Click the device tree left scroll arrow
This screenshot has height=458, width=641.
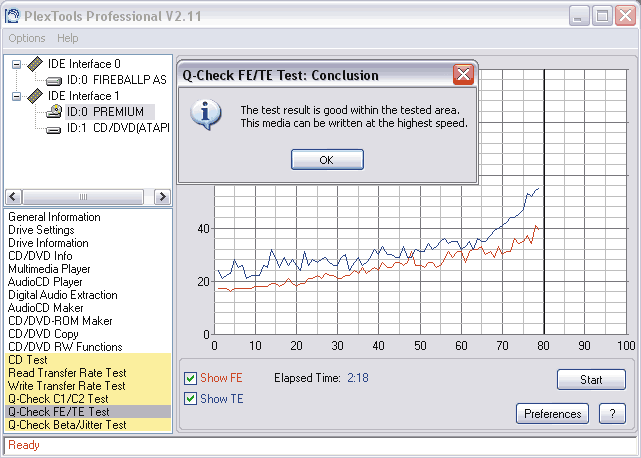pos(13,197)
